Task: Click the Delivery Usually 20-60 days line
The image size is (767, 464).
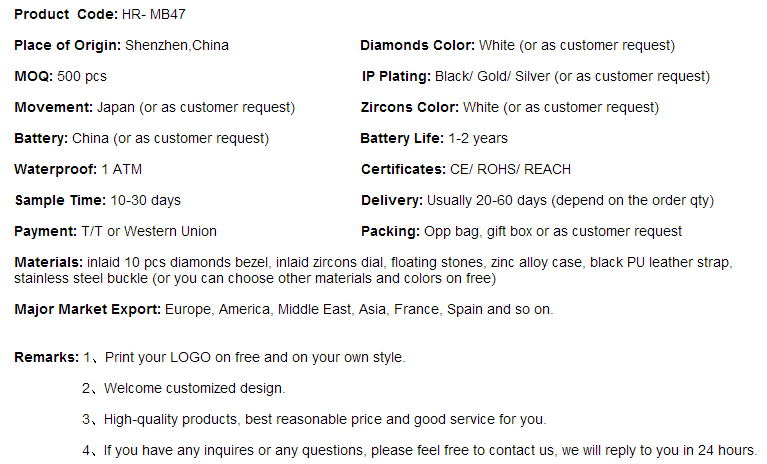Action: tap(538, 200)
